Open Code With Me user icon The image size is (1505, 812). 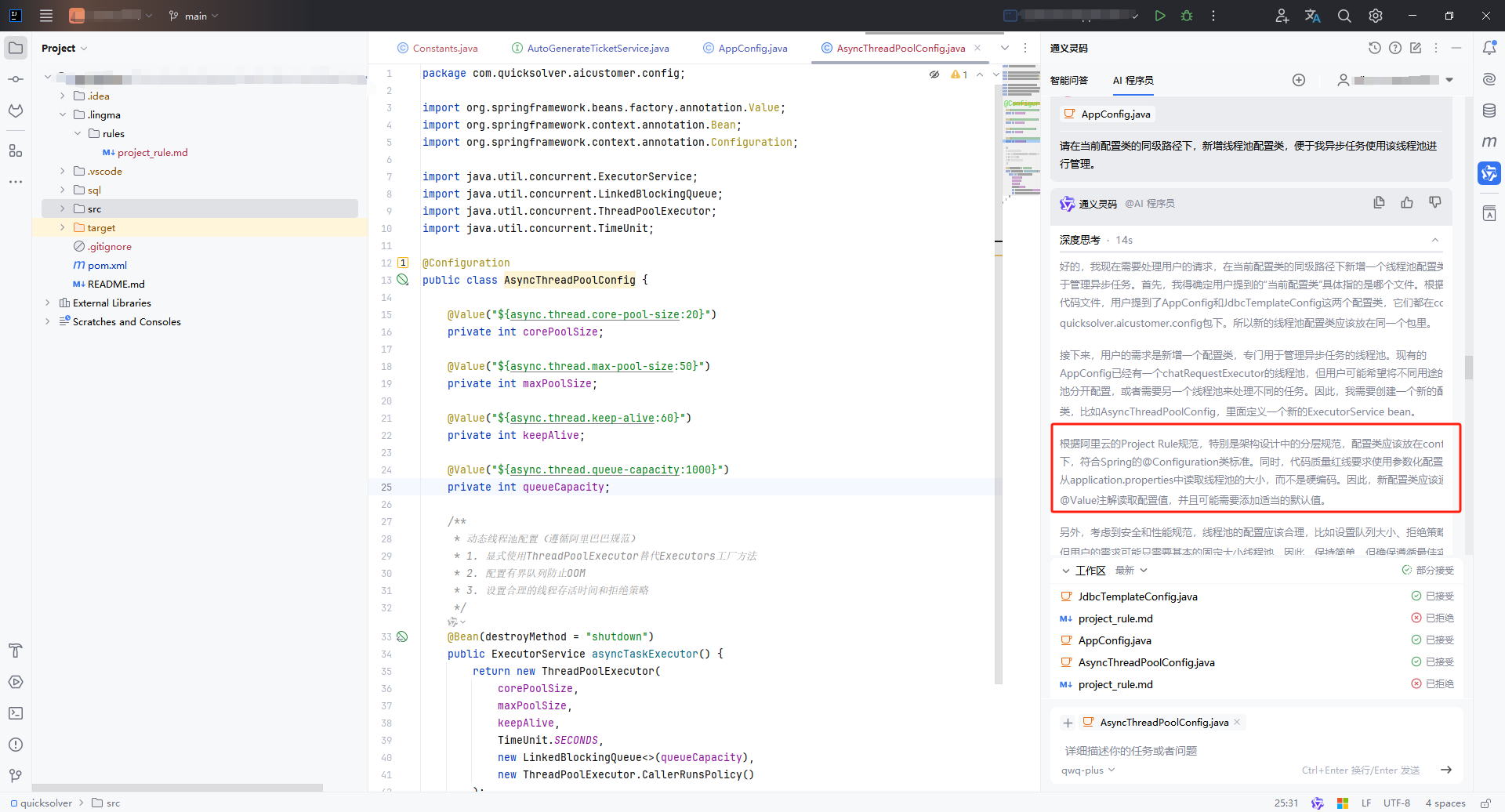click(1282, 16)
